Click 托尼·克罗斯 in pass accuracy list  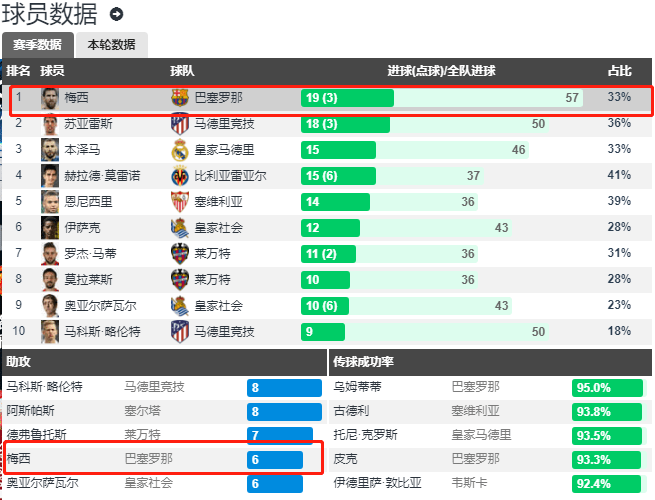tap(365, 435)
